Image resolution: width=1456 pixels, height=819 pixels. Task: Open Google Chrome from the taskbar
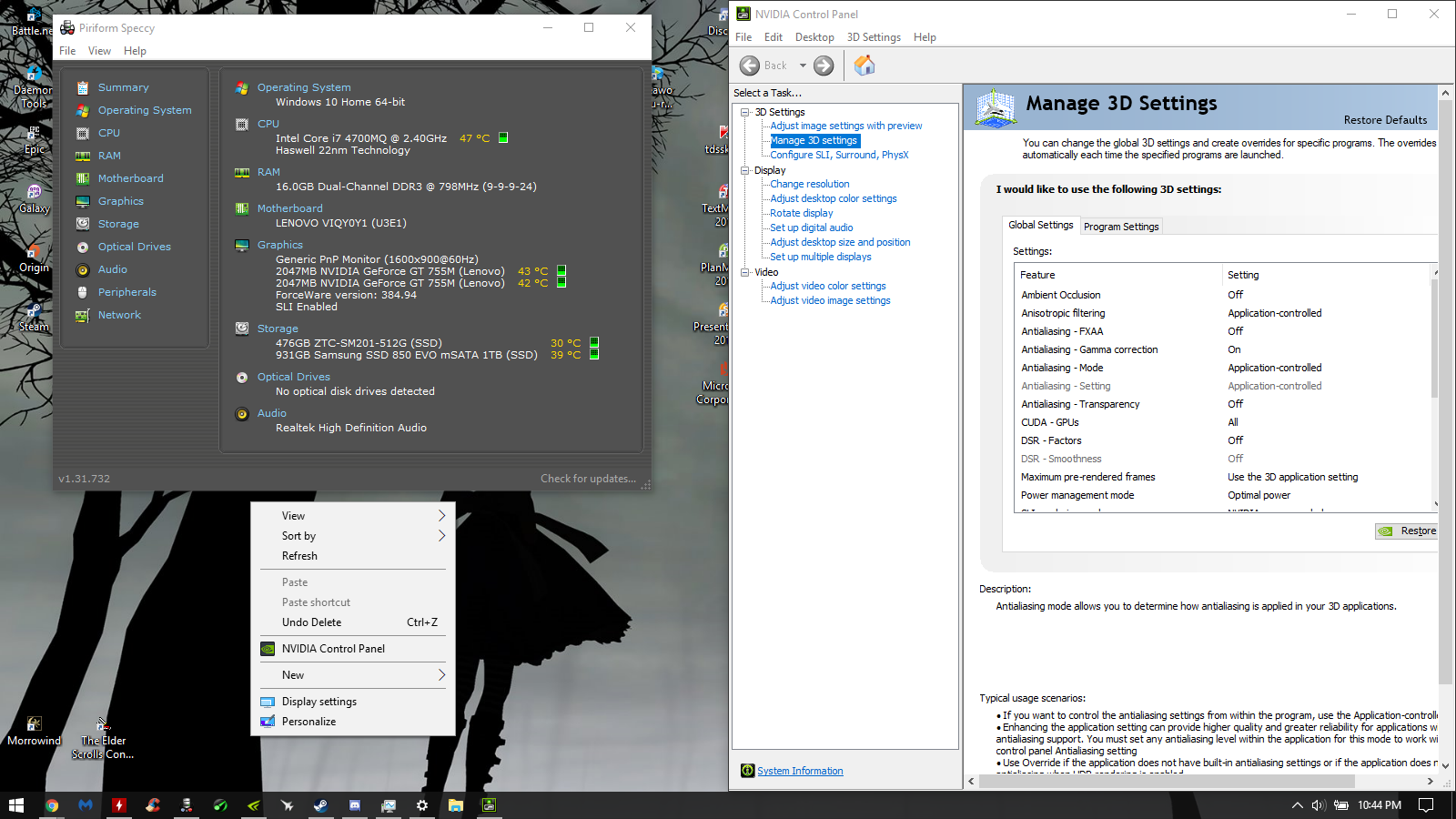click(x=52, y=805)
